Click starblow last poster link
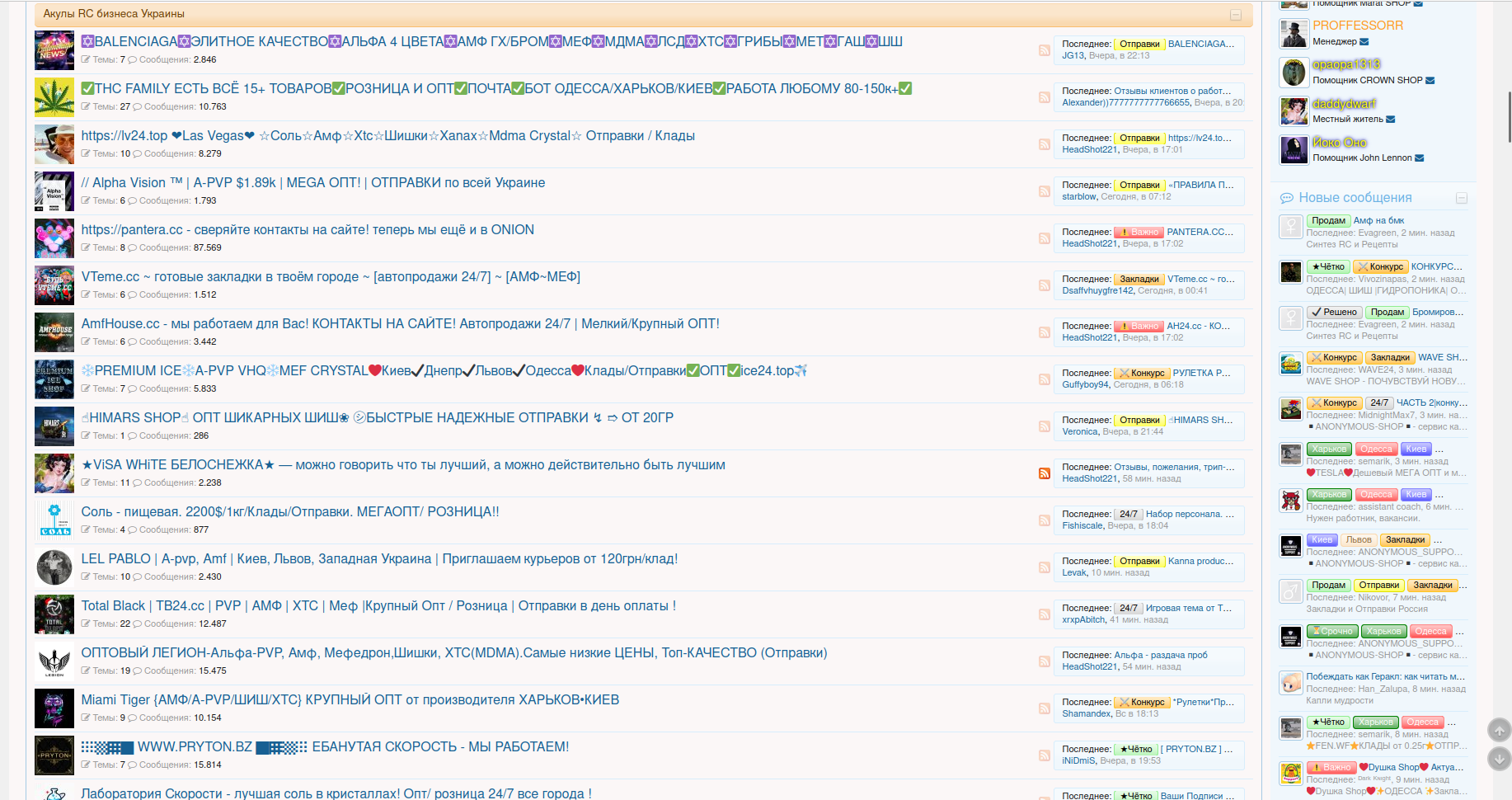This screenshot has width=1512, height=800. click(x=1079, y=197)
